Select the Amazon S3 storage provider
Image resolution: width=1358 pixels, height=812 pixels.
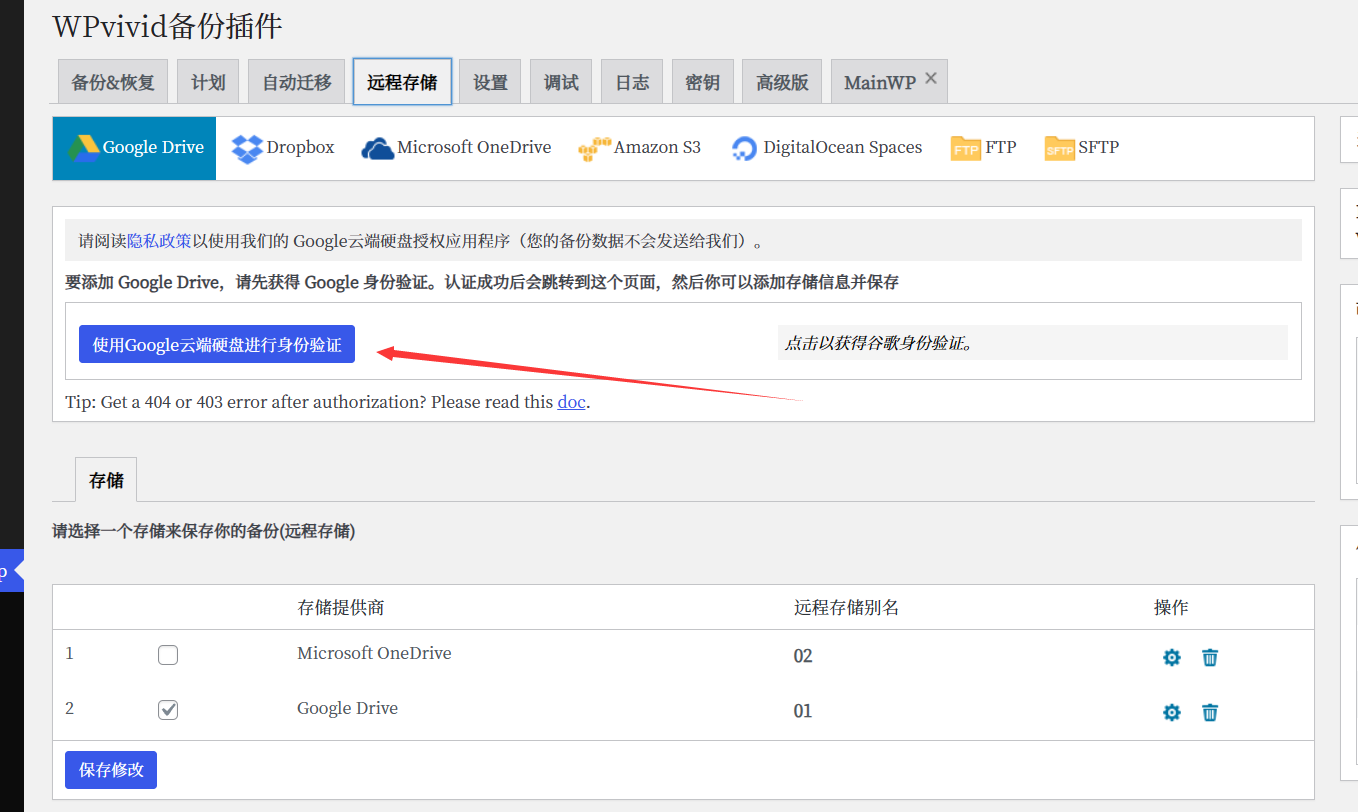click(640, 148)
